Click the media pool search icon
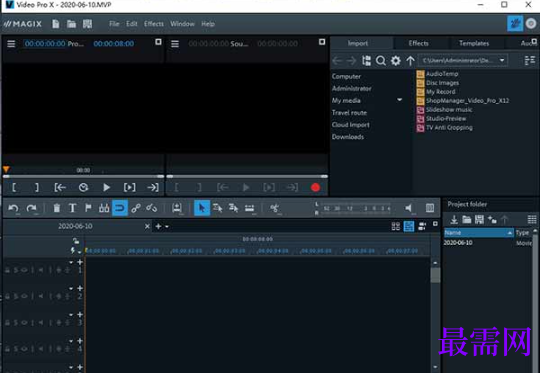The image size is (550, 373). click(381, 61)
